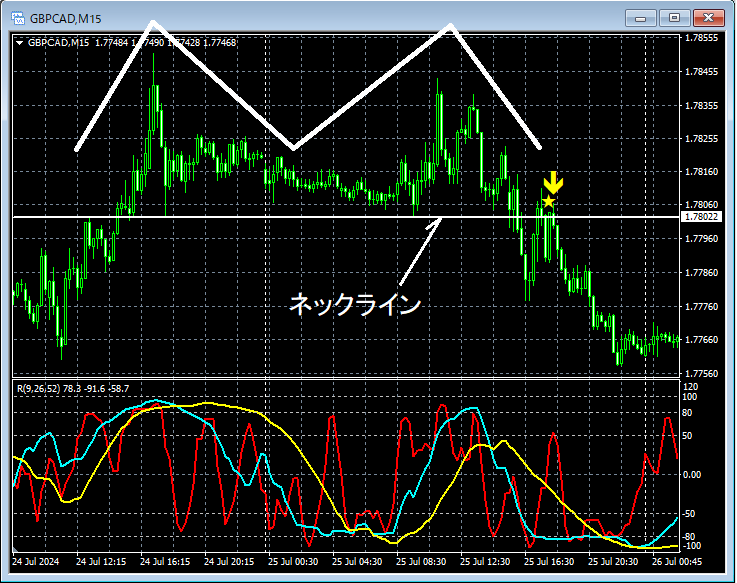737x583 pixels.
Task: Click the 1.78555 price axis label
Action: click(701, 38)
